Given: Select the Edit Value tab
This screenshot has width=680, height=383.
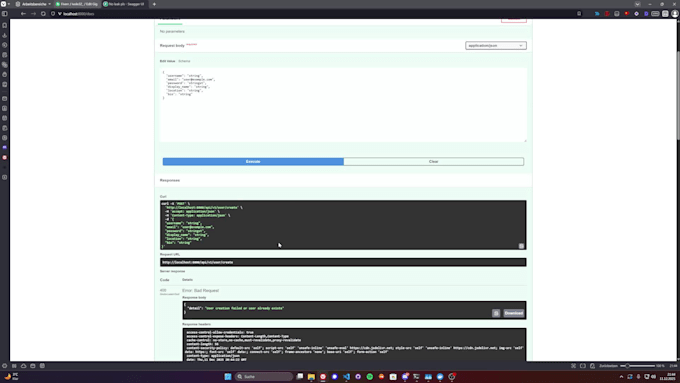Looking at the screenshot, I should 167,61.
